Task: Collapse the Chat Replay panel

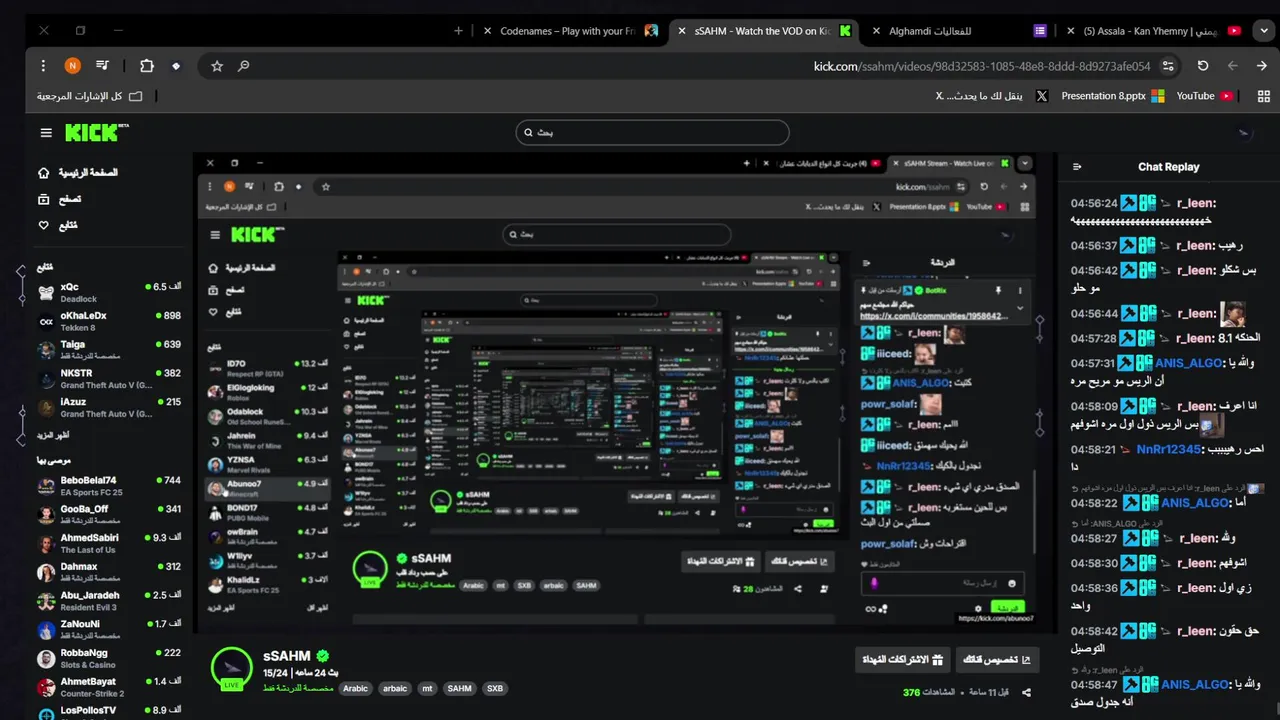Action: (1077, 167)
